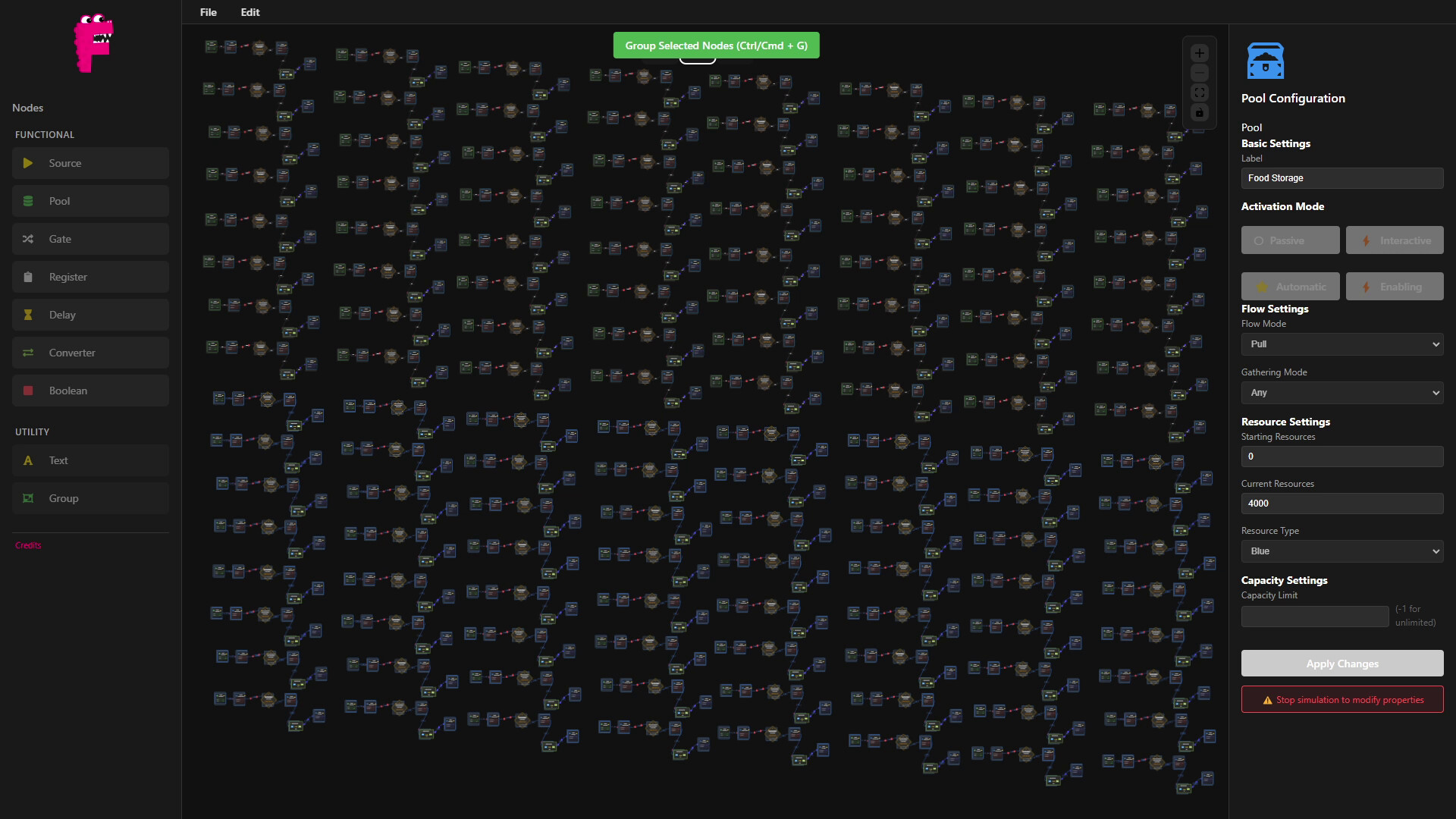Open the Gathering Mode dropdown
1456x819 pixels.
click(1341, 392)
